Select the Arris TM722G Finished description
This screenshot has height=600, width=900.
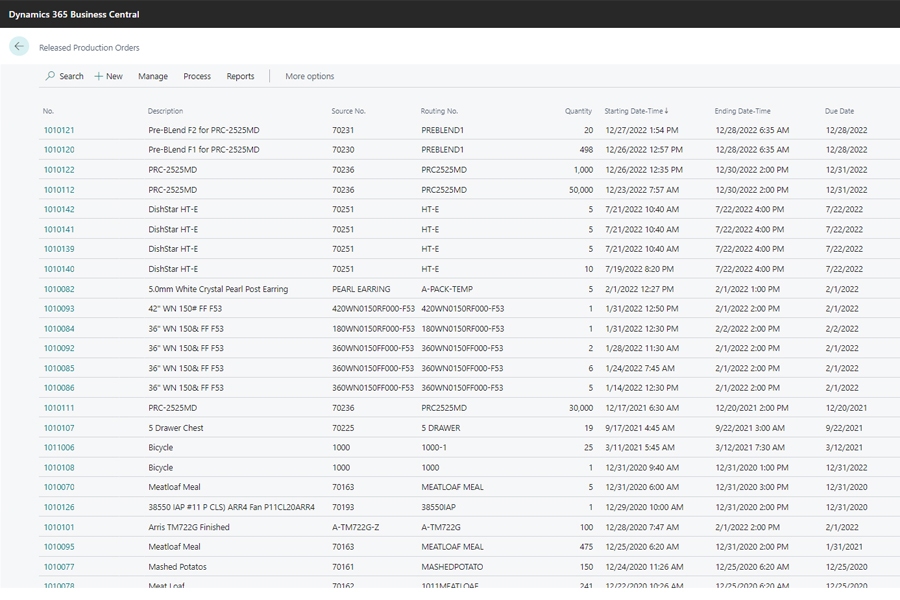point(189,528)
